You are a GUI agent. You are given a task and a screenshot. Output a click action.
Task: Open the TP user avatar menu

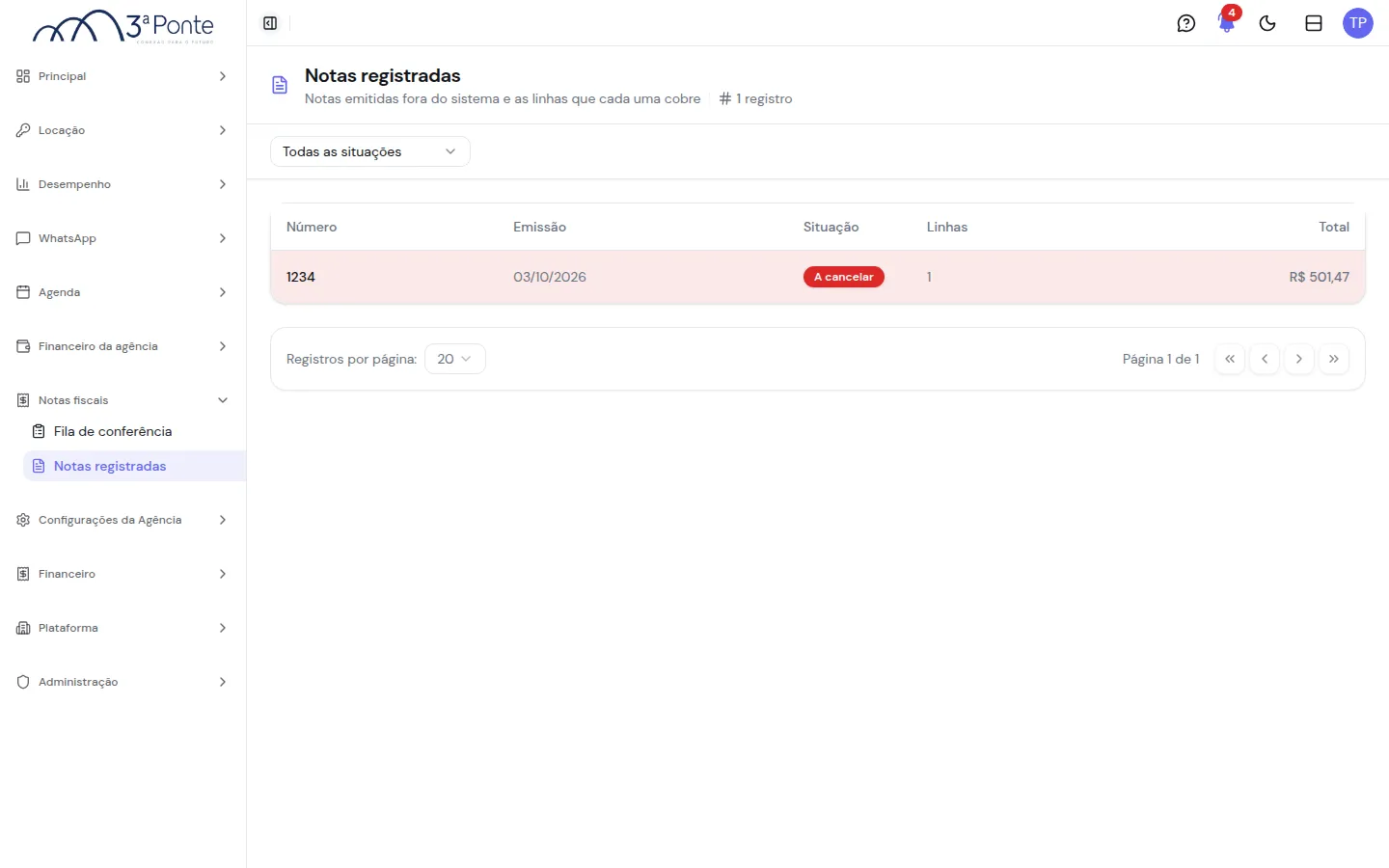click(x=1358, y=23)
